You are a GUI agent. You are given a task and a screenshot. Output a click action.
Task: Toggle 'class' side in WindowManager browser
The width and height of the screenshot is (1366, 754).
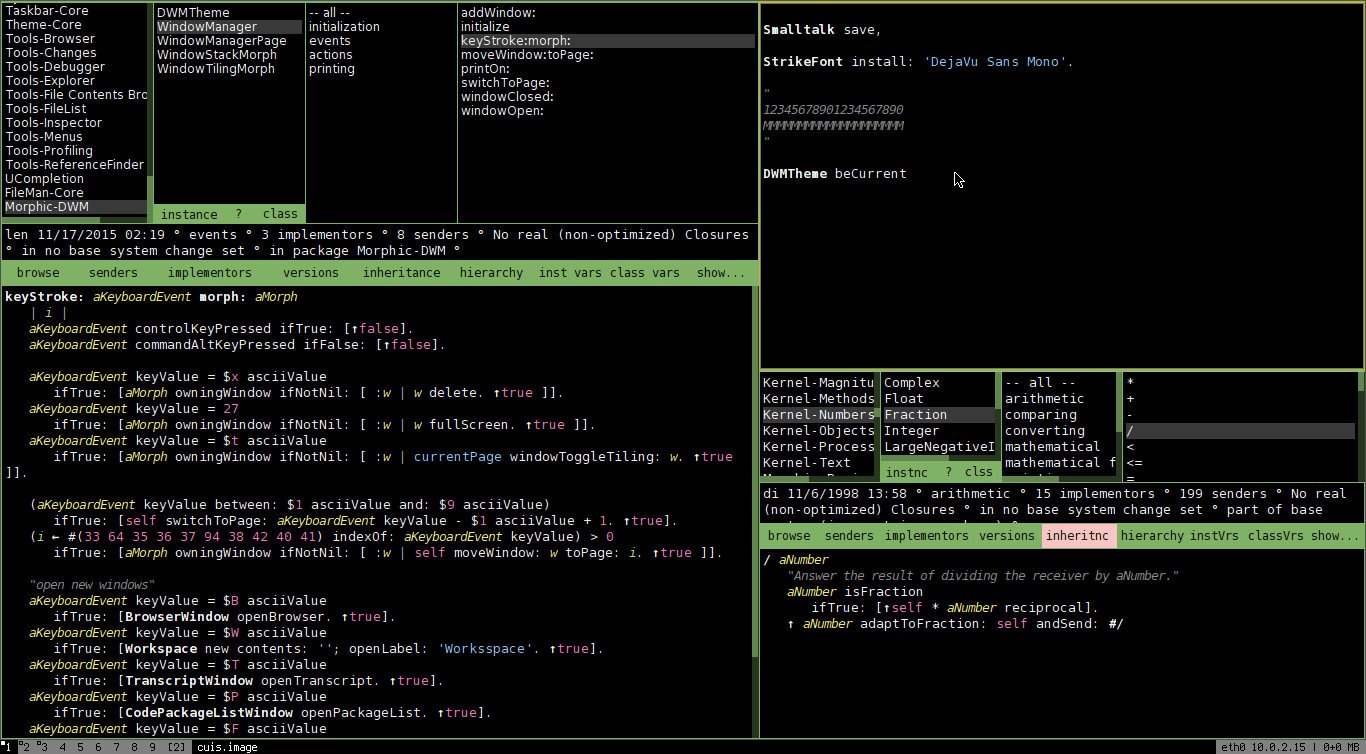point(280,214)
